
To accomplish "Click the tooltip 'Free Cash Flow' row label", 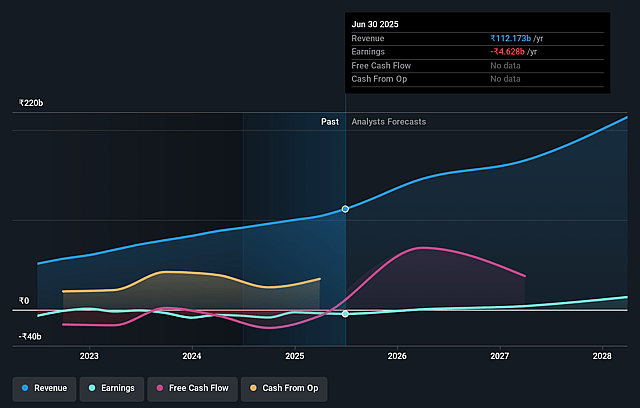I will pos(381,66).
